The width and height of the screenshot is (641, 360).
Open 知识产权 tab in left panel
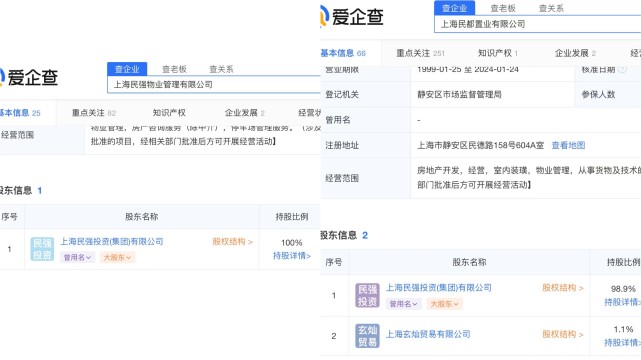(169, 113)
